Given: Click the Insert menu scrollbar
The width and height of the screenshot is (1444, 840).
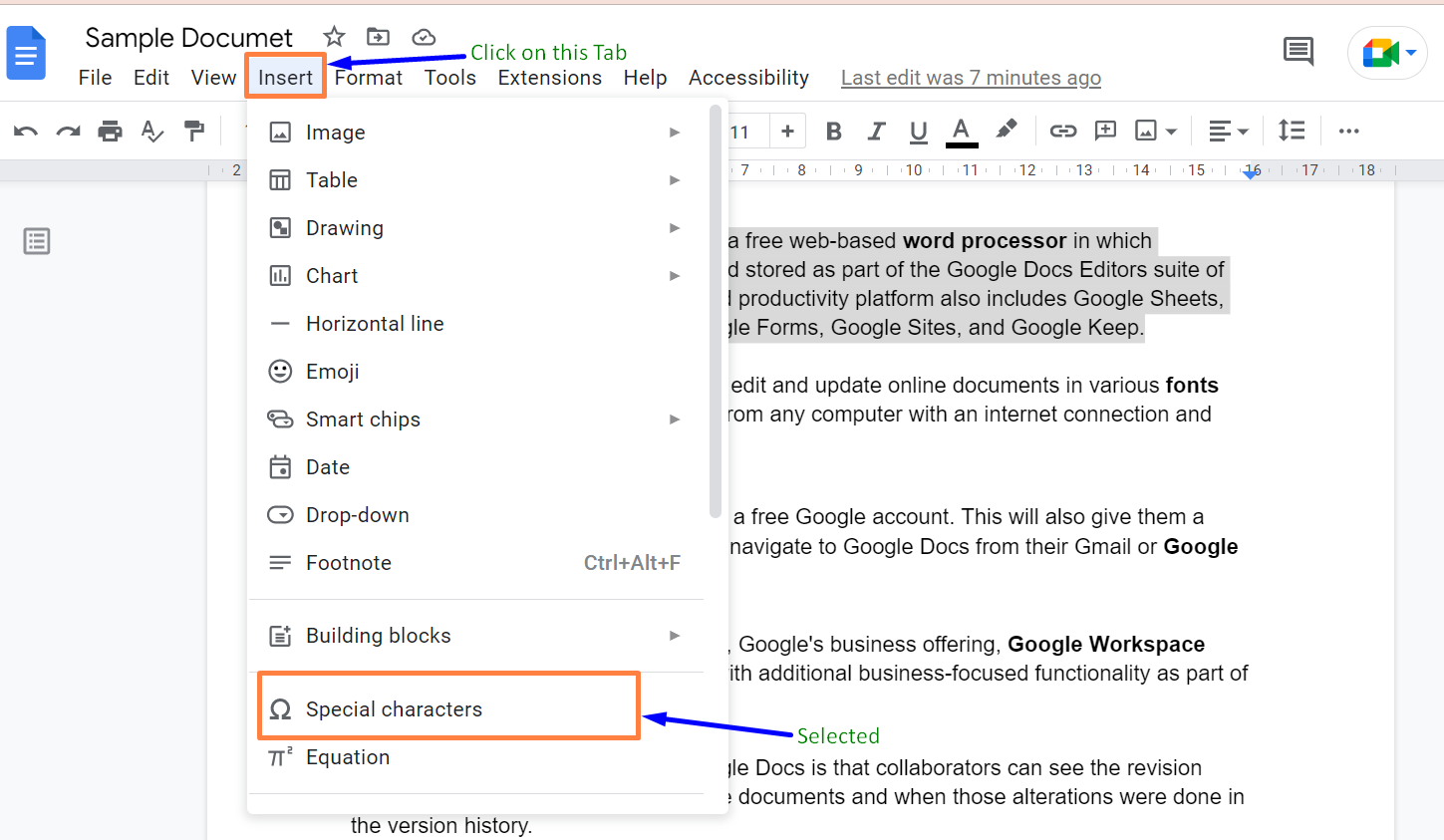Looking at the screenshot, I should 716,311.
